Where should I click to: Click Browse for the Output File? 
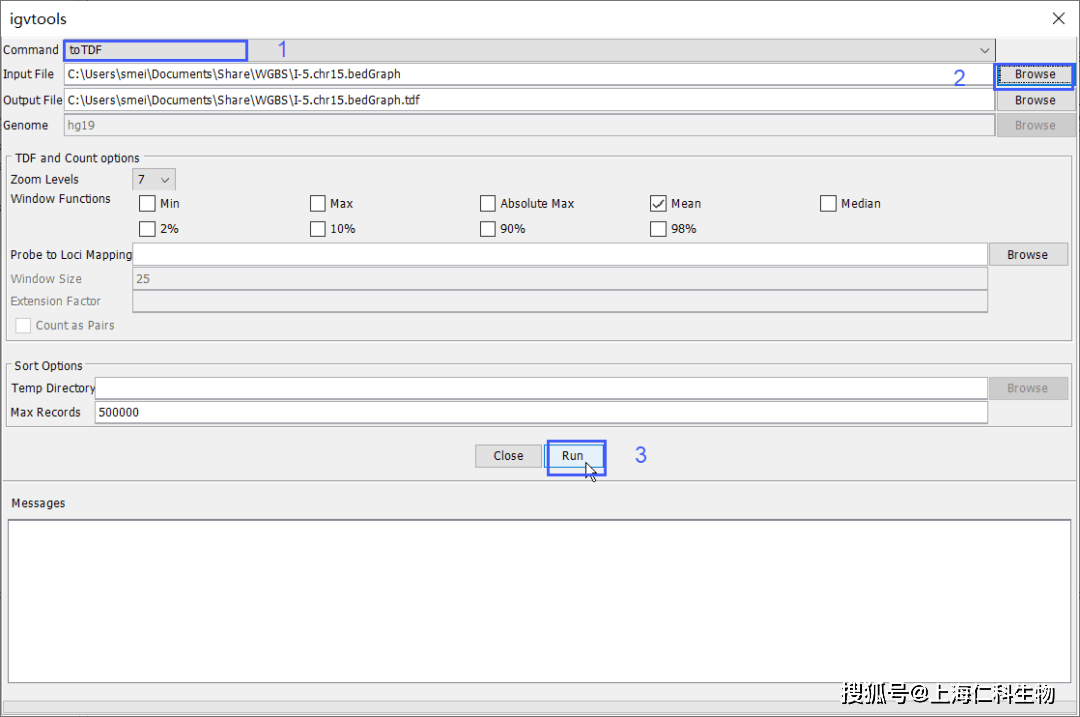coord(1034,100)
